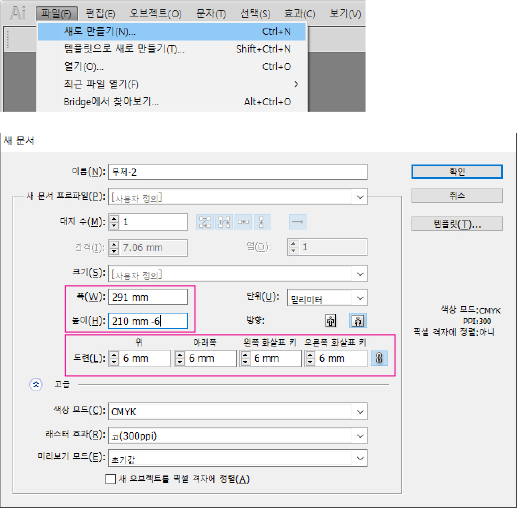Select 새로 만들기(N) menu entry
This screenshot has width=517, height=508.
(x=171, y=32)
